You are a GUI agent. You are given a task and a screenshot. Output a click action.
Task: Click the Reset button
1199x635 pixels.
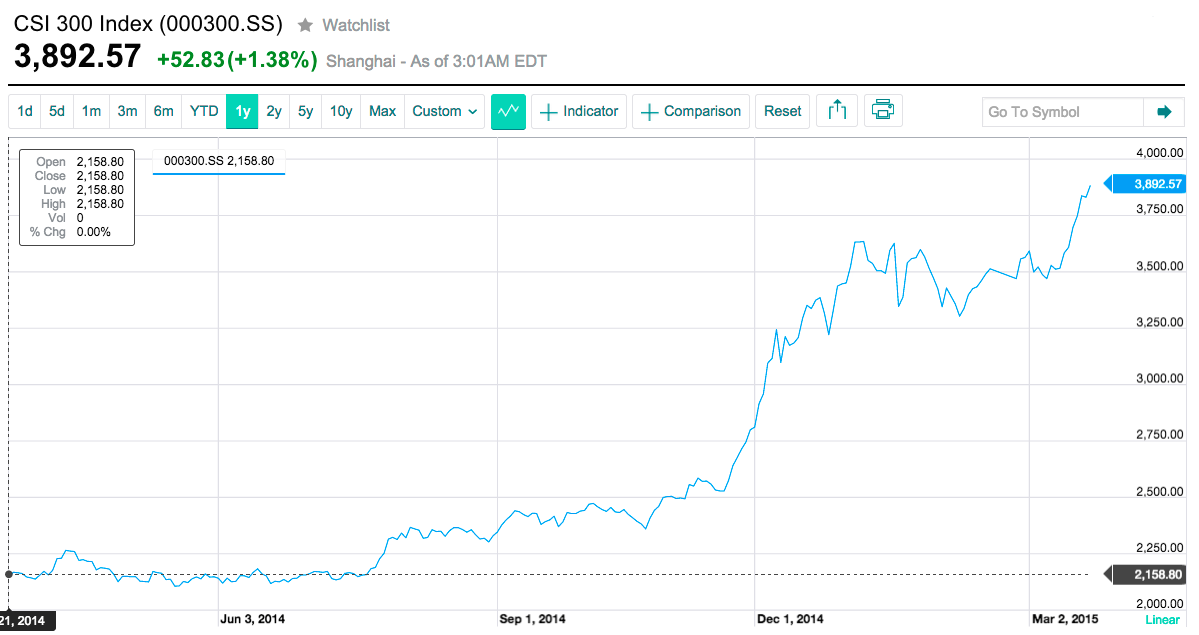(782, 112)
